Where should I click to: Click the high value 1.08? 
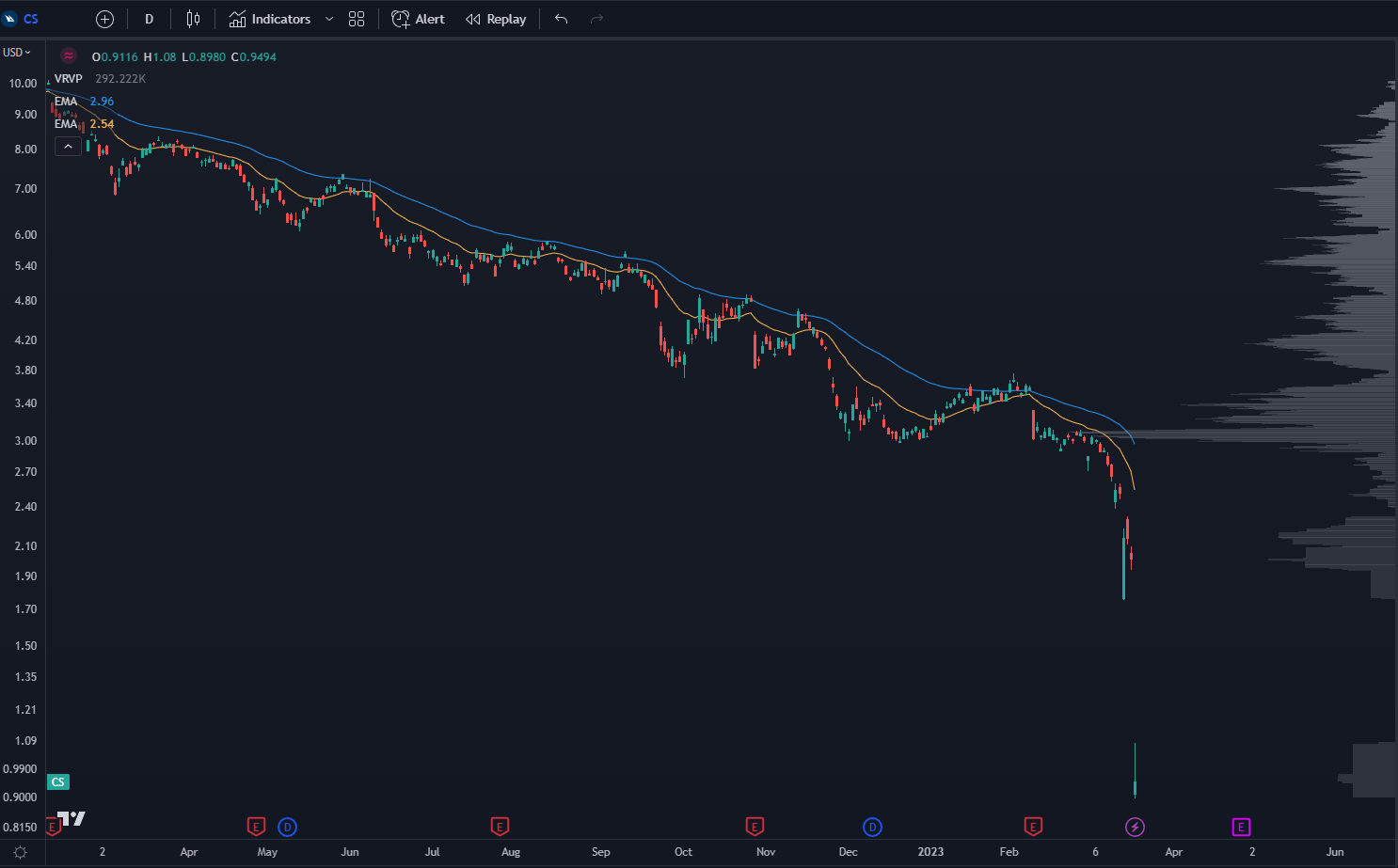165,57
